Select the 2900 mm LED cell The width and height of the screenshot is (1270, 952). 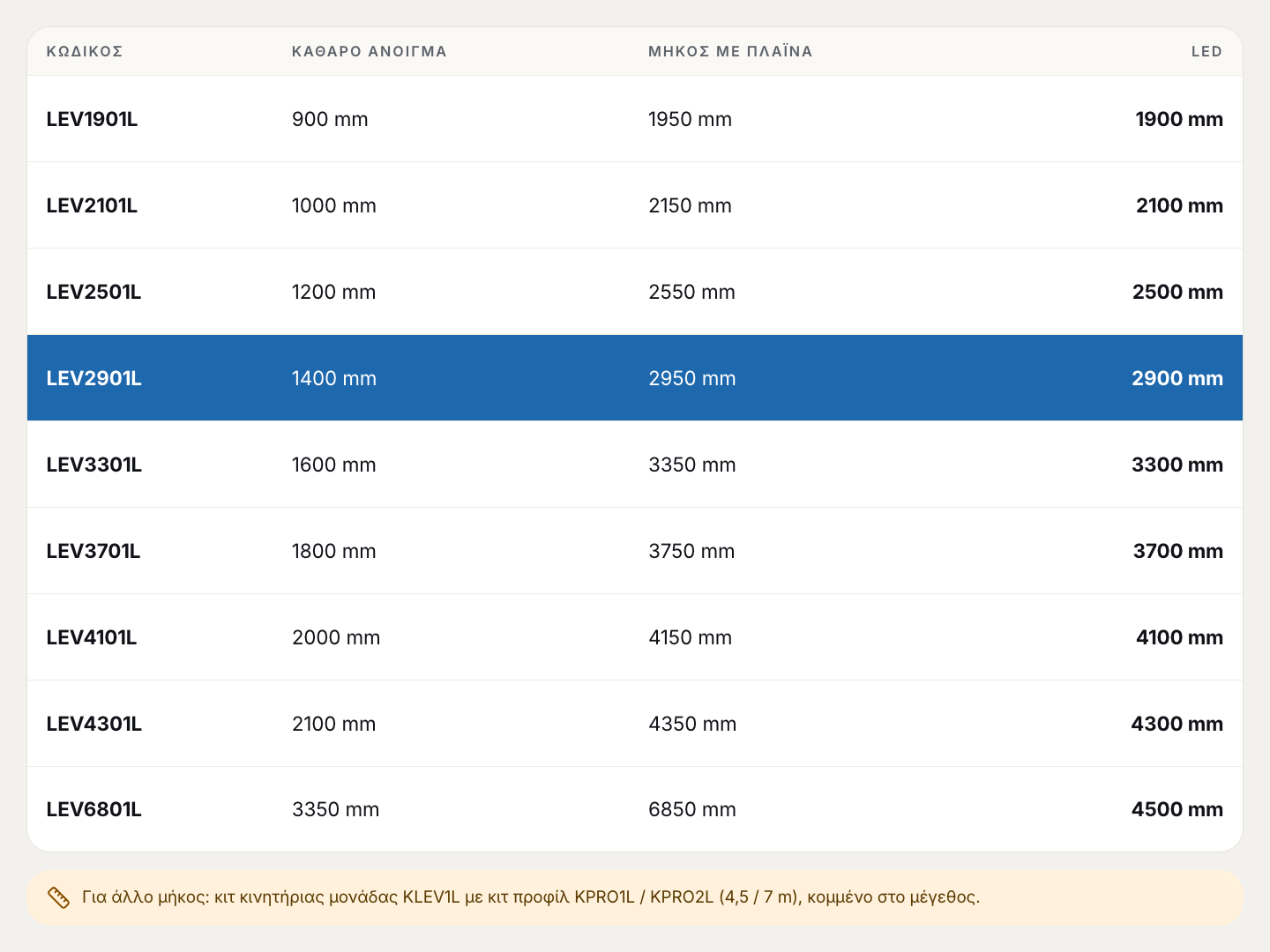pos(1177,378)
